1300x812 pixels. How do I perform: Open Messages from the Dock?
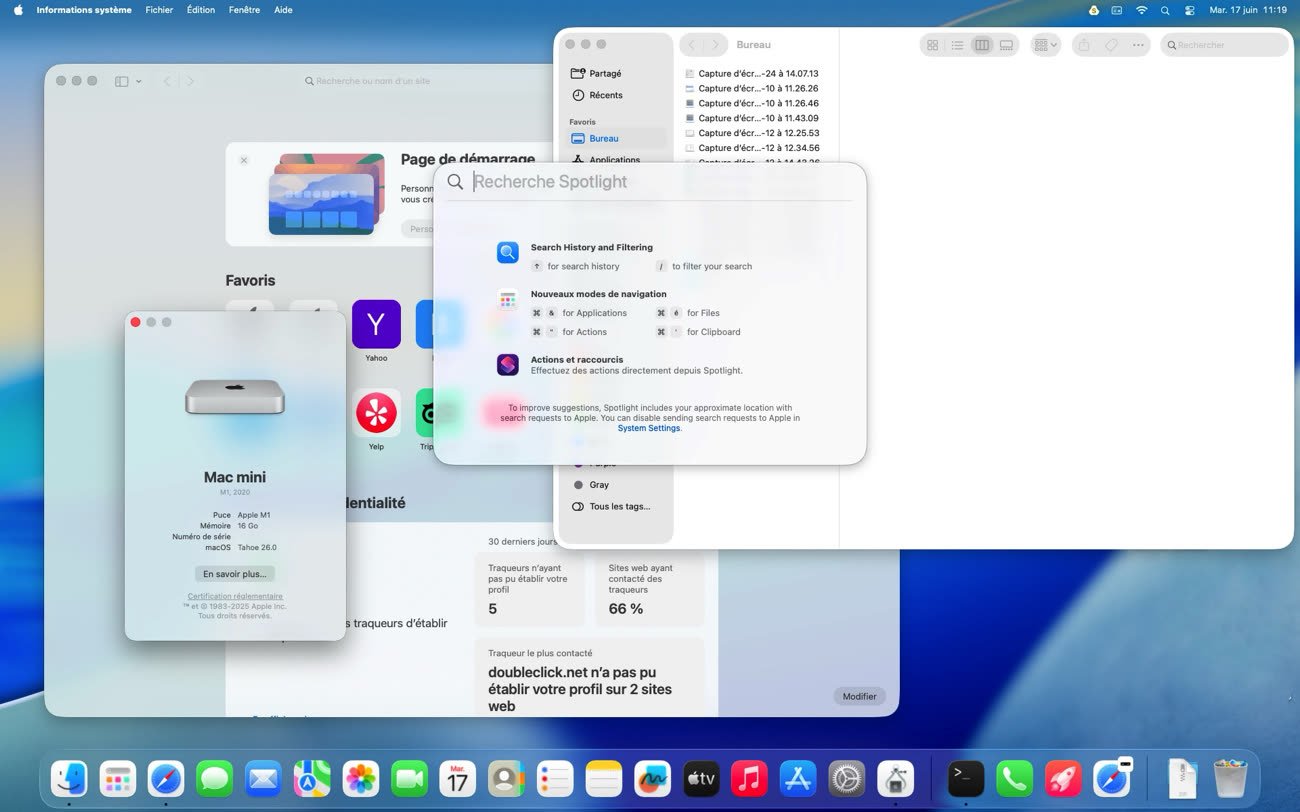tap(215, 779)
